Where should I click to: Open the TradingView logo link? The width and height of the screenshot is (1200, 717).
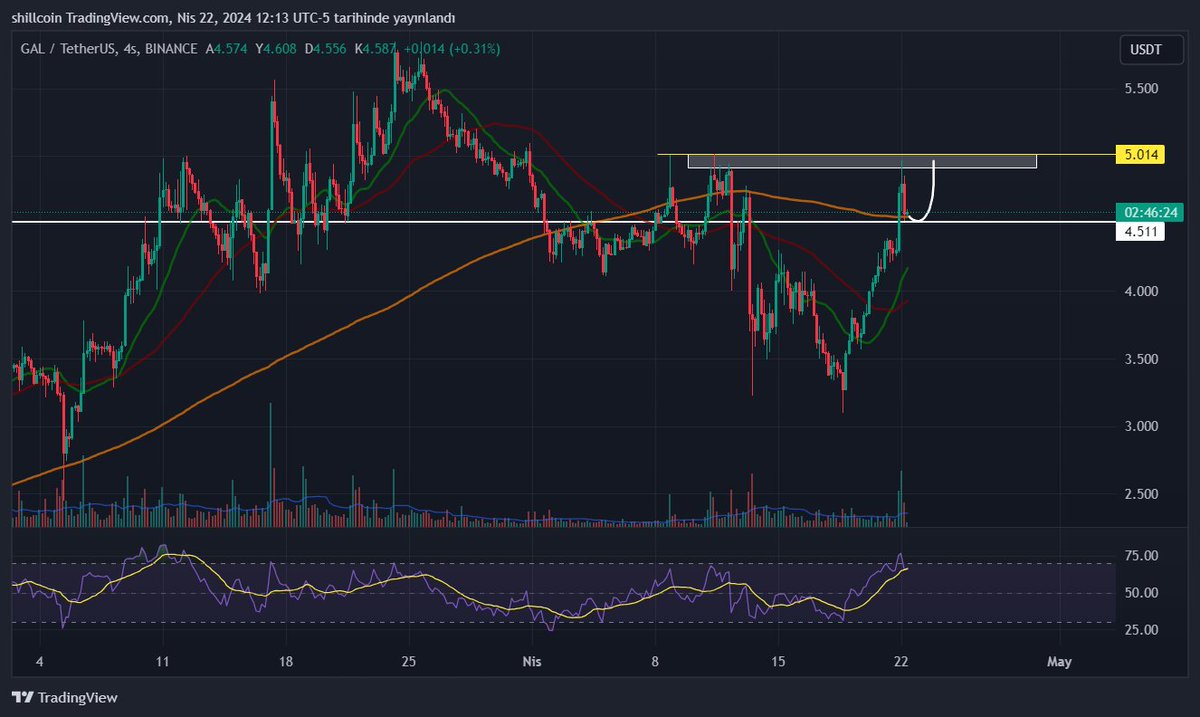pyautogui.click(x=65, y=697)
